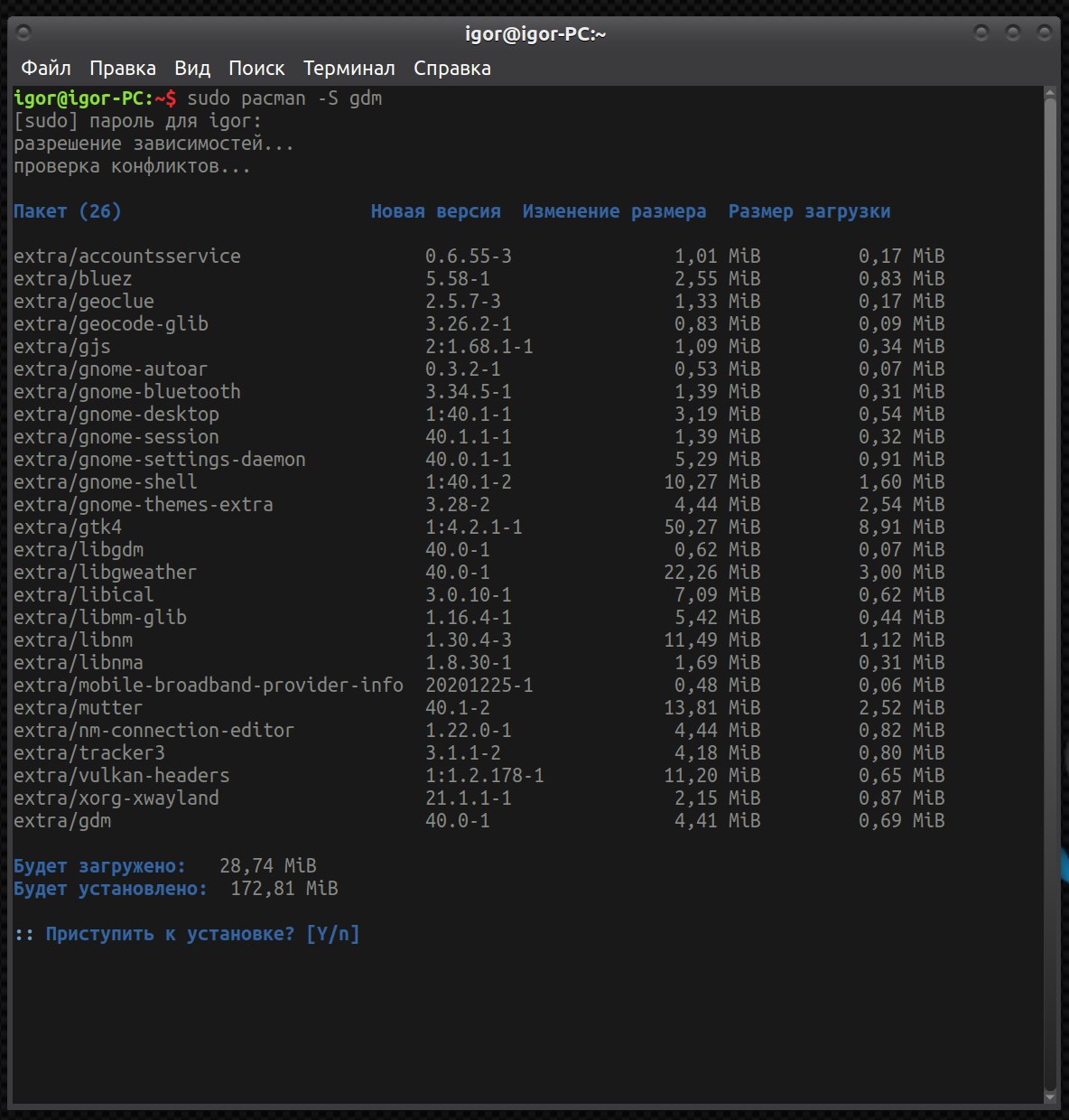Image resolution: width=1069 pixels, height=1120 pixels.
Task: Click the 'Новая версия' column header
Action: 436,211
